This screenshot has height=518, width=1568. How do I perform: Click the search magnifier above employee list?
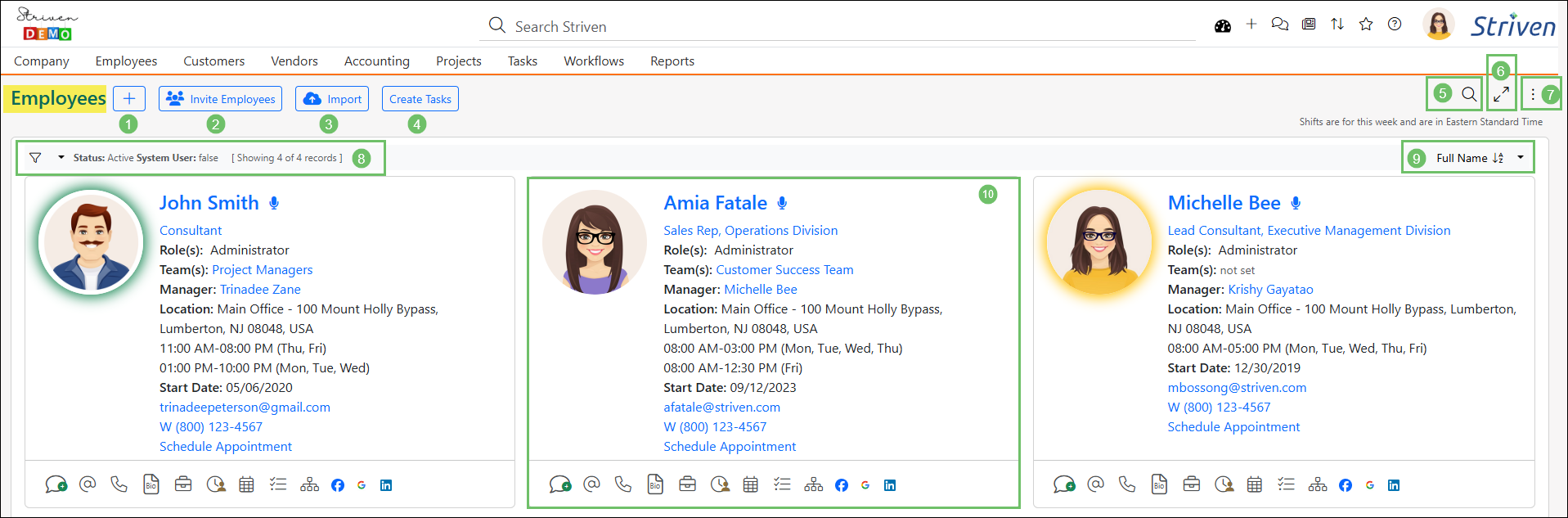tap(1469, 94)
